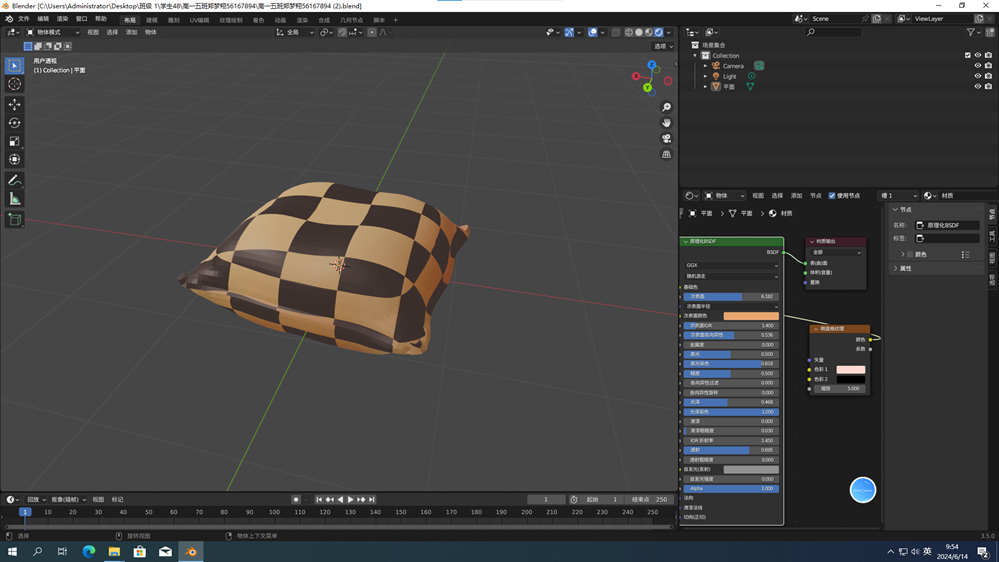Click the pan view hand icon
Screen dimensions: 999x562
point(666,123)
